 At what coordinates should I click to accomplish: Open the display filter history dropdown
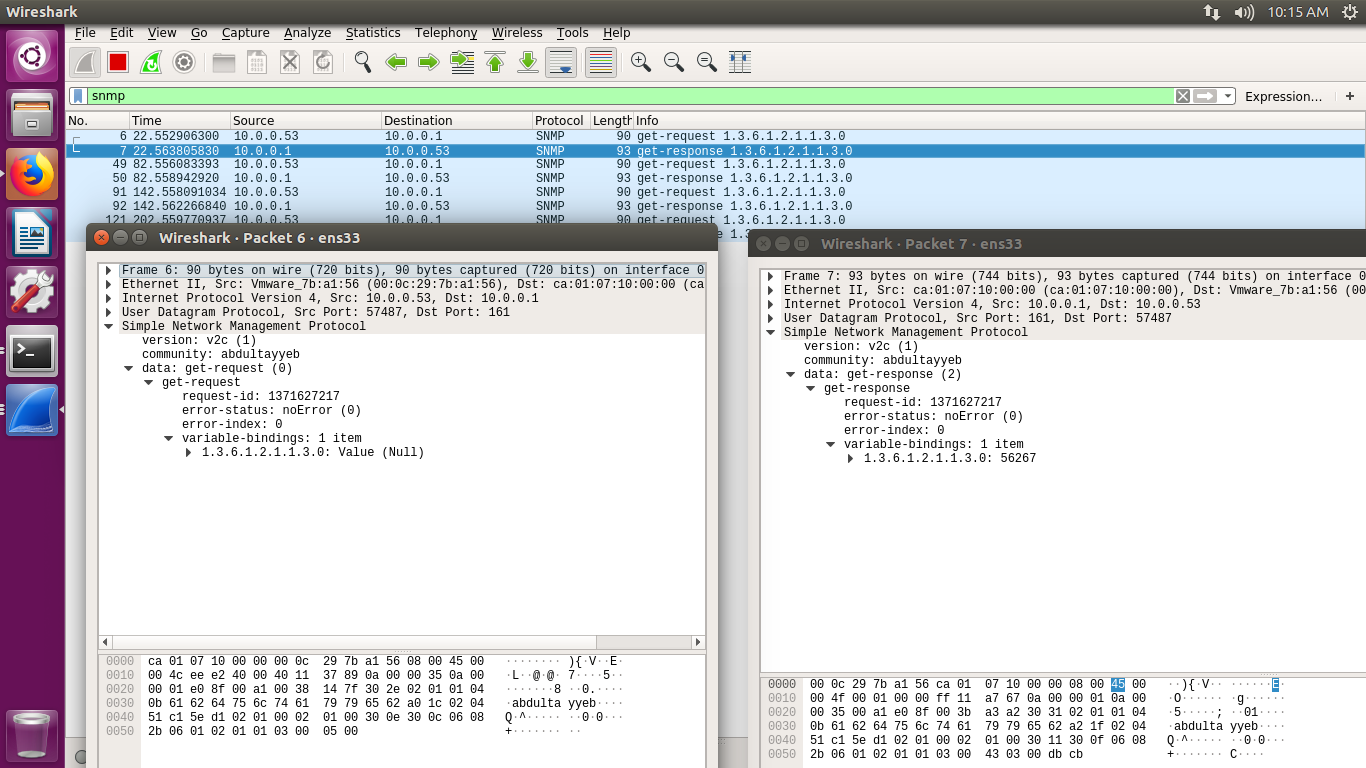click(1227, 96)
